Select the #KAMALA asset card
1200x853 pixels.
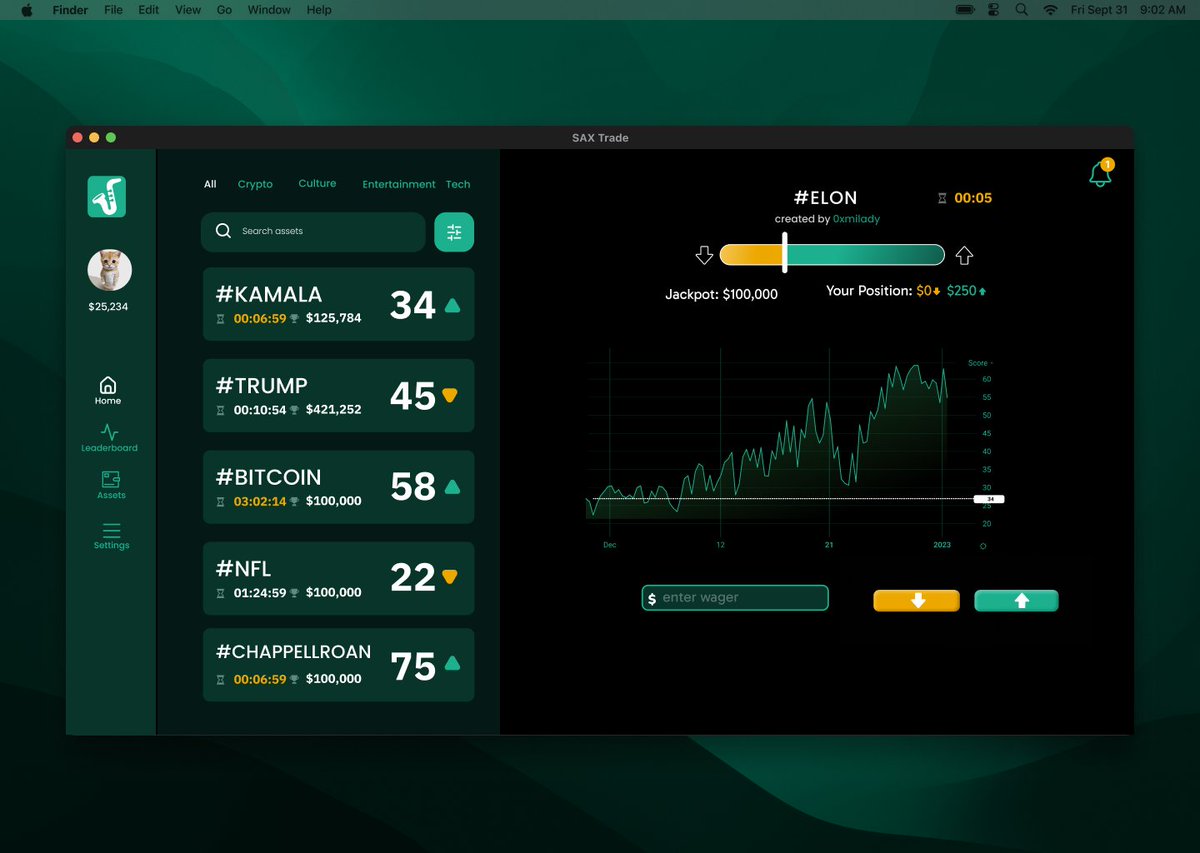338,304
